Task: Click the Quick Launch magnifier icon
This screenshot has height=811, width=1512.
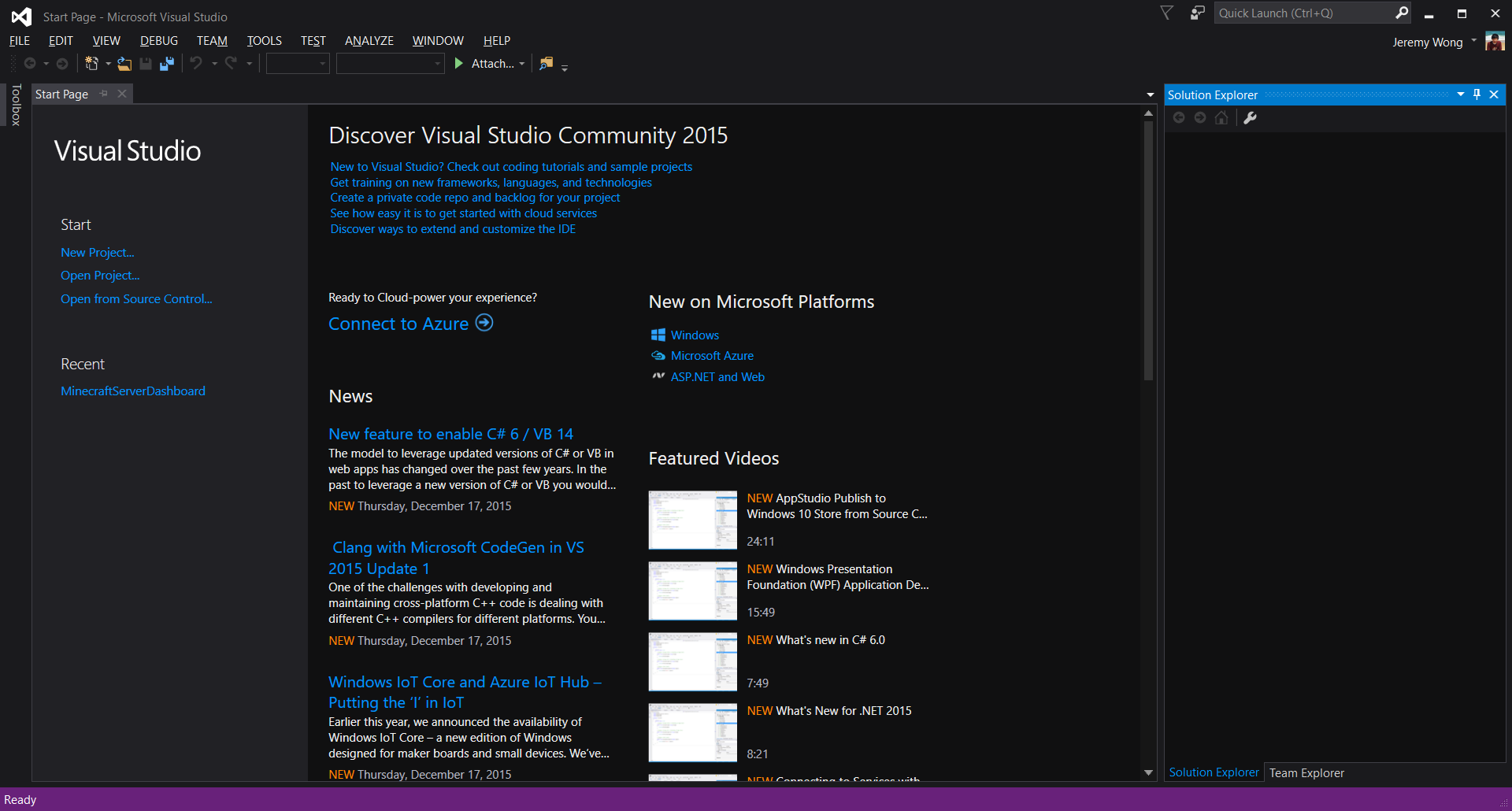Action: (x=1402, y=13)
